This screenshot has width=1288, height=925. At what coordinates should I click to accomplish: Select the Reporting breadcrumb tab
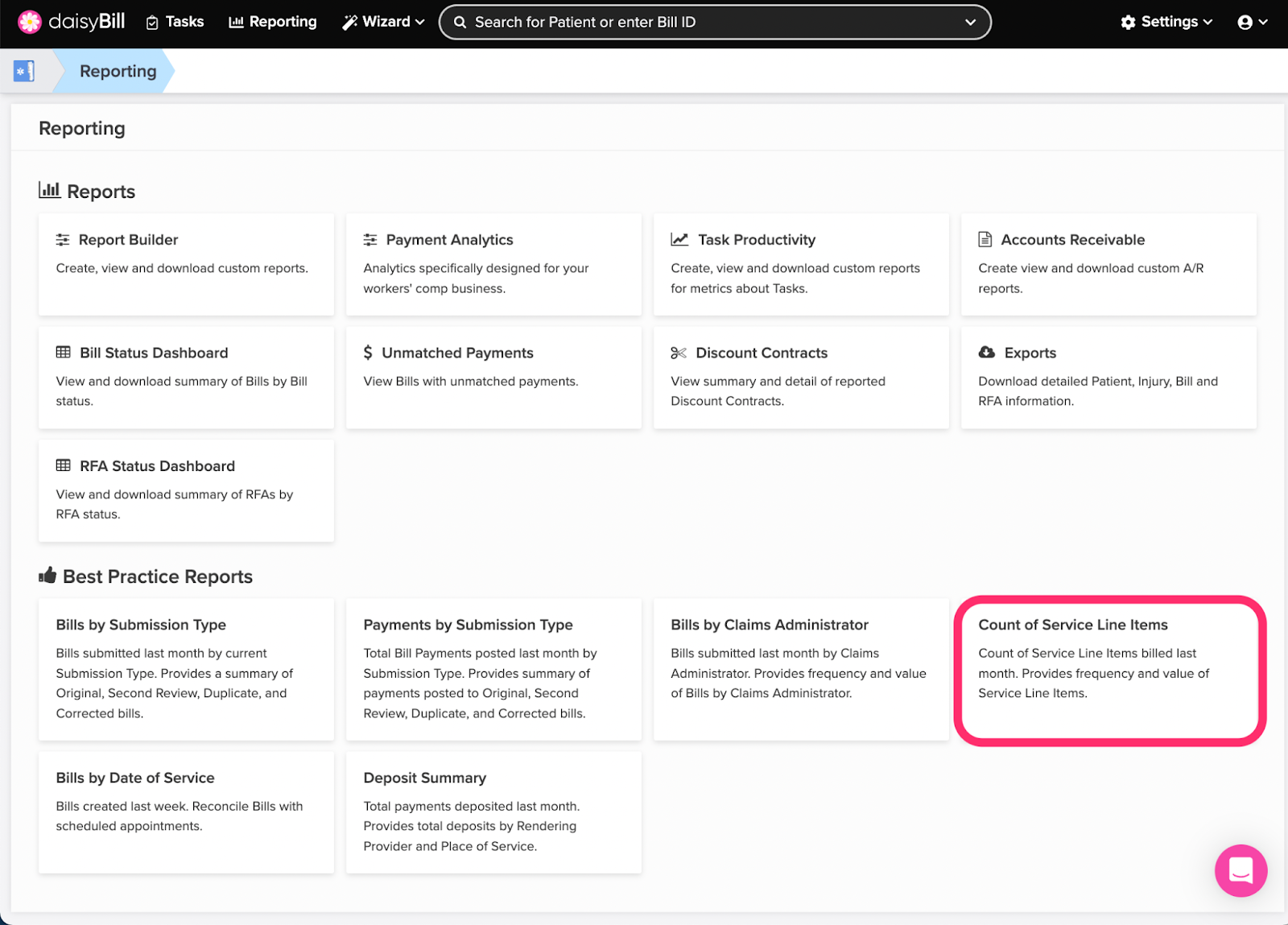pos(118,71)
